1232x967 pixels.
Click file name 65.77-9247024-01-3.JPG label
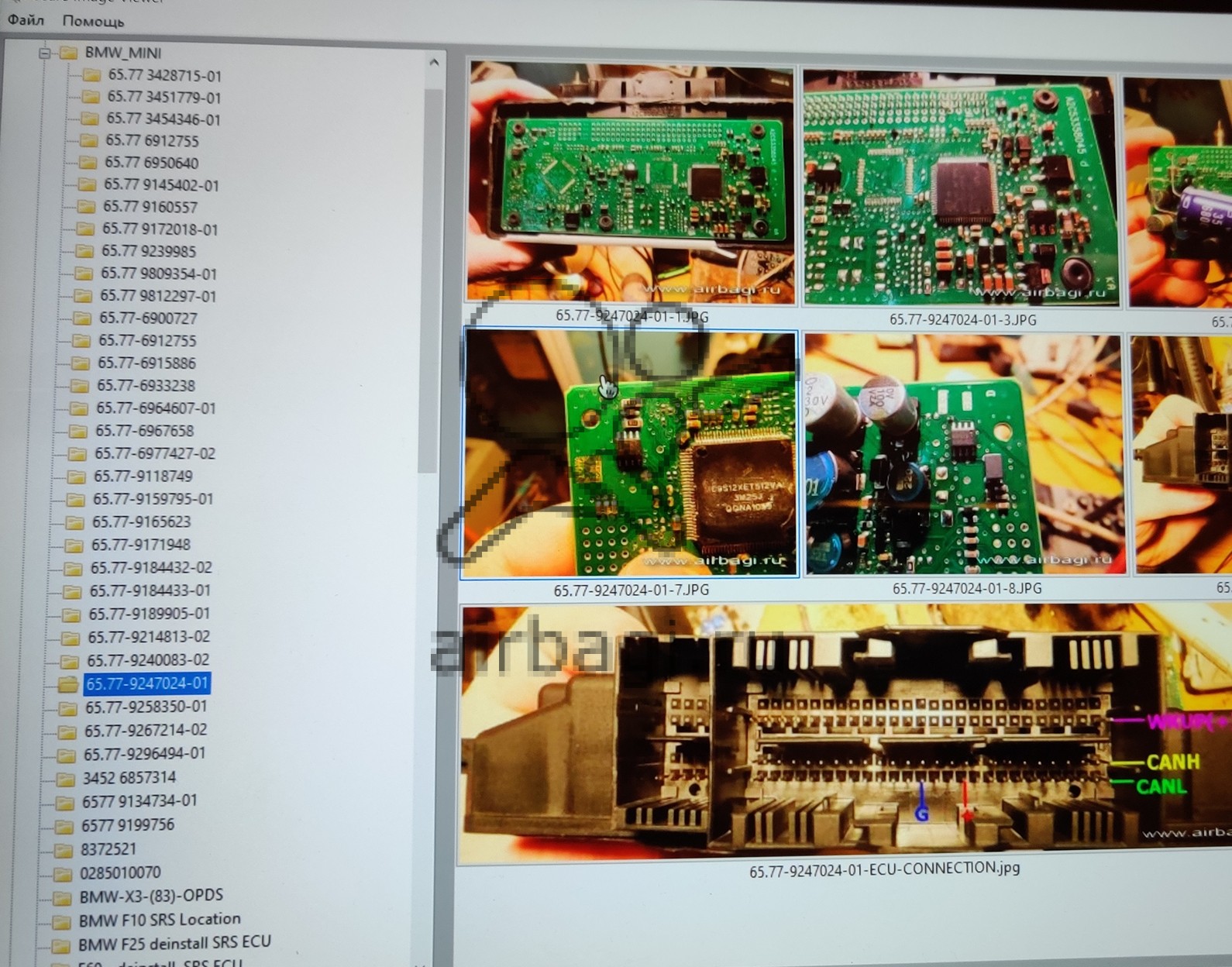coord(962,319)
